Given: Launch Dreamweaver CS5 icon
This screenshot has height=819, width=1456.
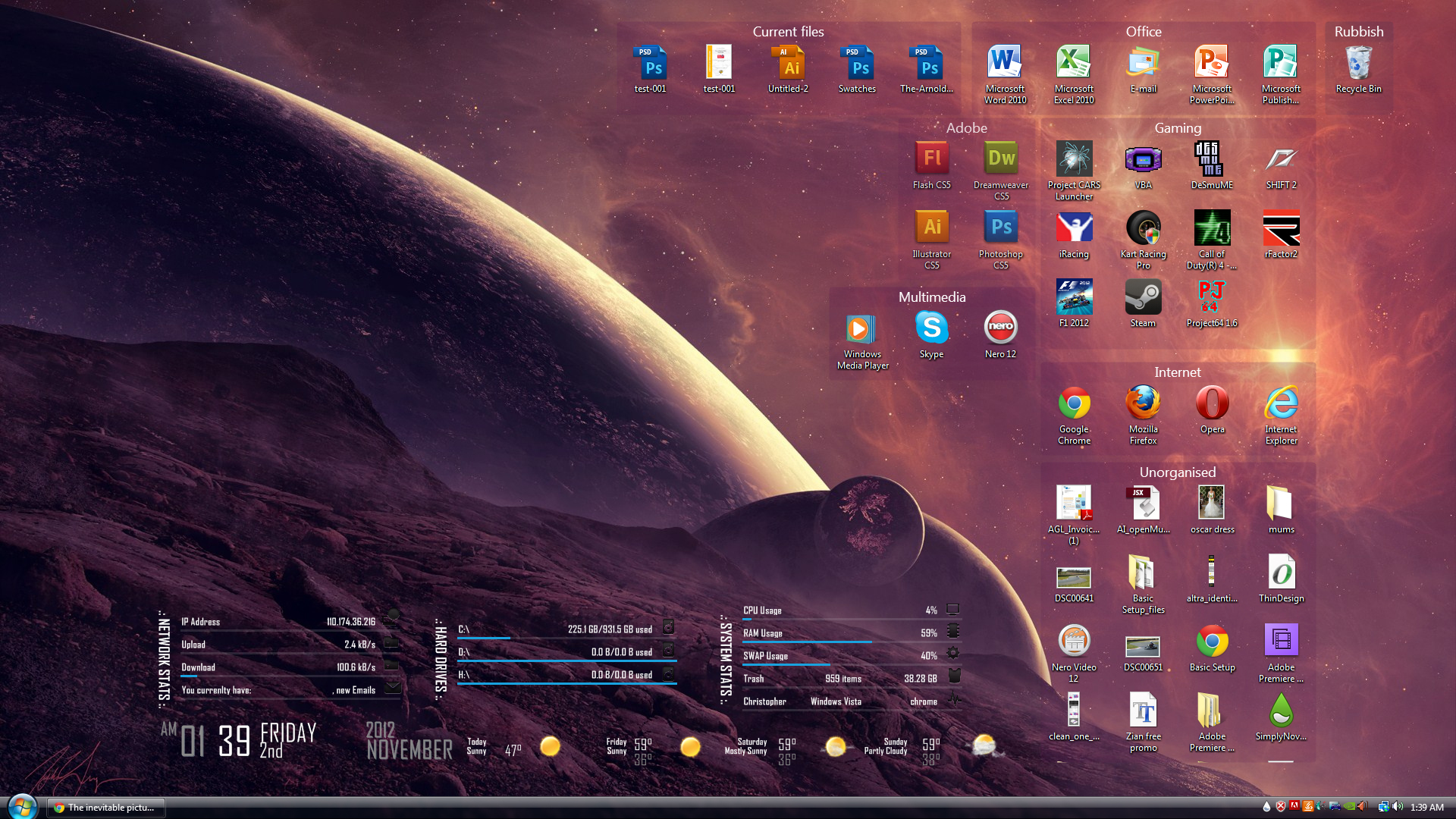Looking at the screenshot, I should pos(1001,158).
